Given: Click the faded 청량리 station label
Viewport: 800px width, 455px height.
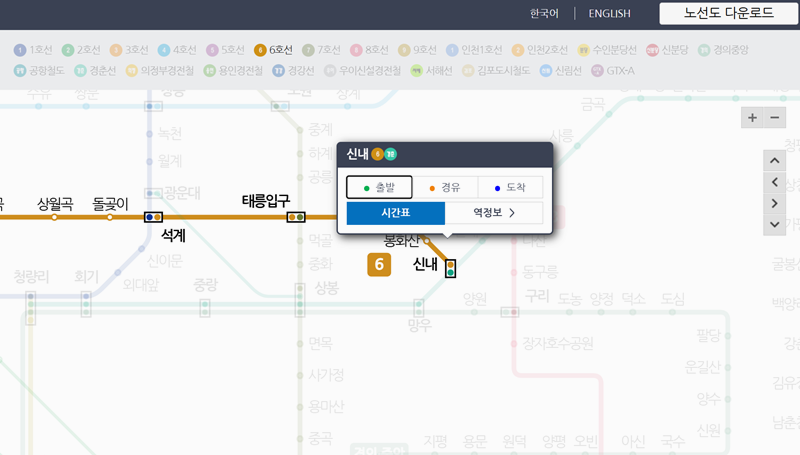Looking at the screenshot, I should pyautogui.click(x=32, y=276).
